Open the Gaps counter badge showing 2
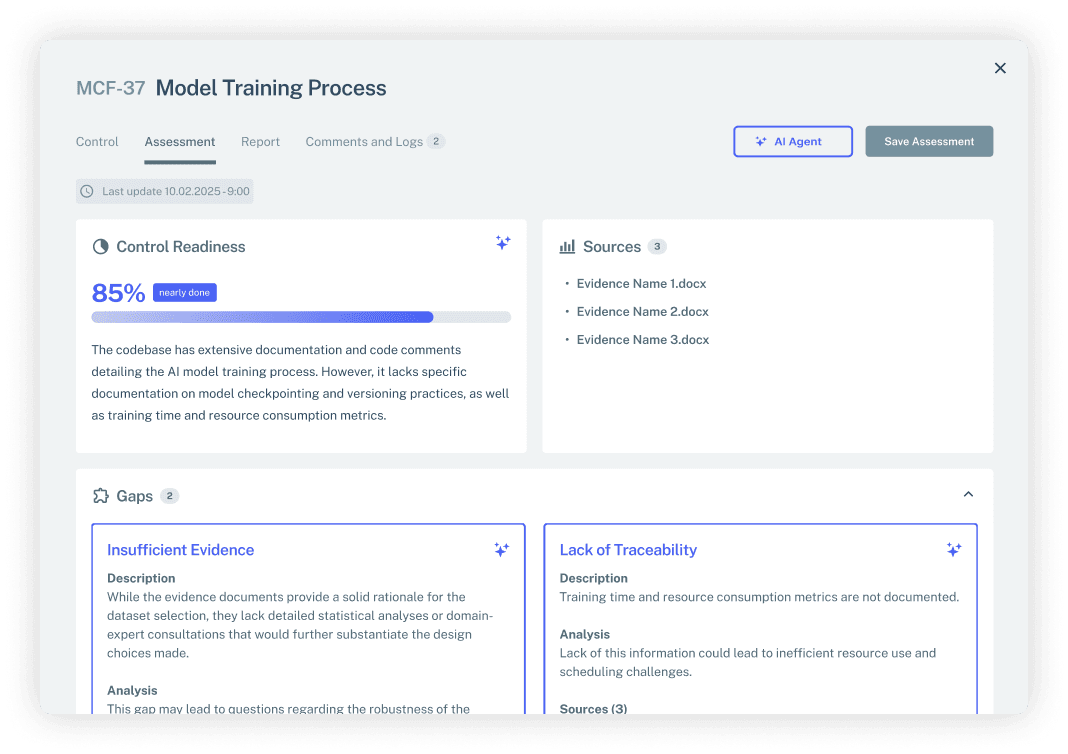Viewport: 1068px width, 754px height. click(169, 495)
